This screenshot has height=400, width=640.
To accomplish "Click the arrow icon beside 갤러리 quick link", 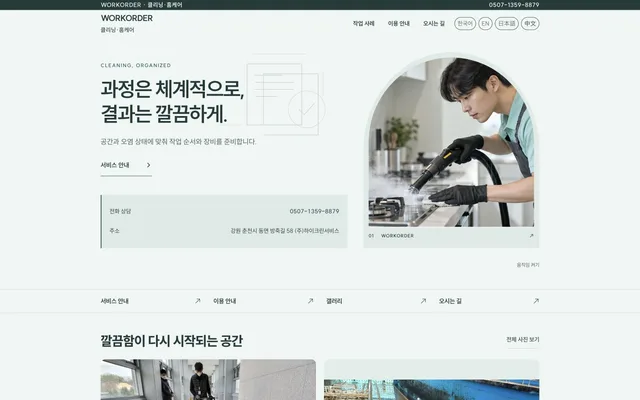I will (423, 301).
